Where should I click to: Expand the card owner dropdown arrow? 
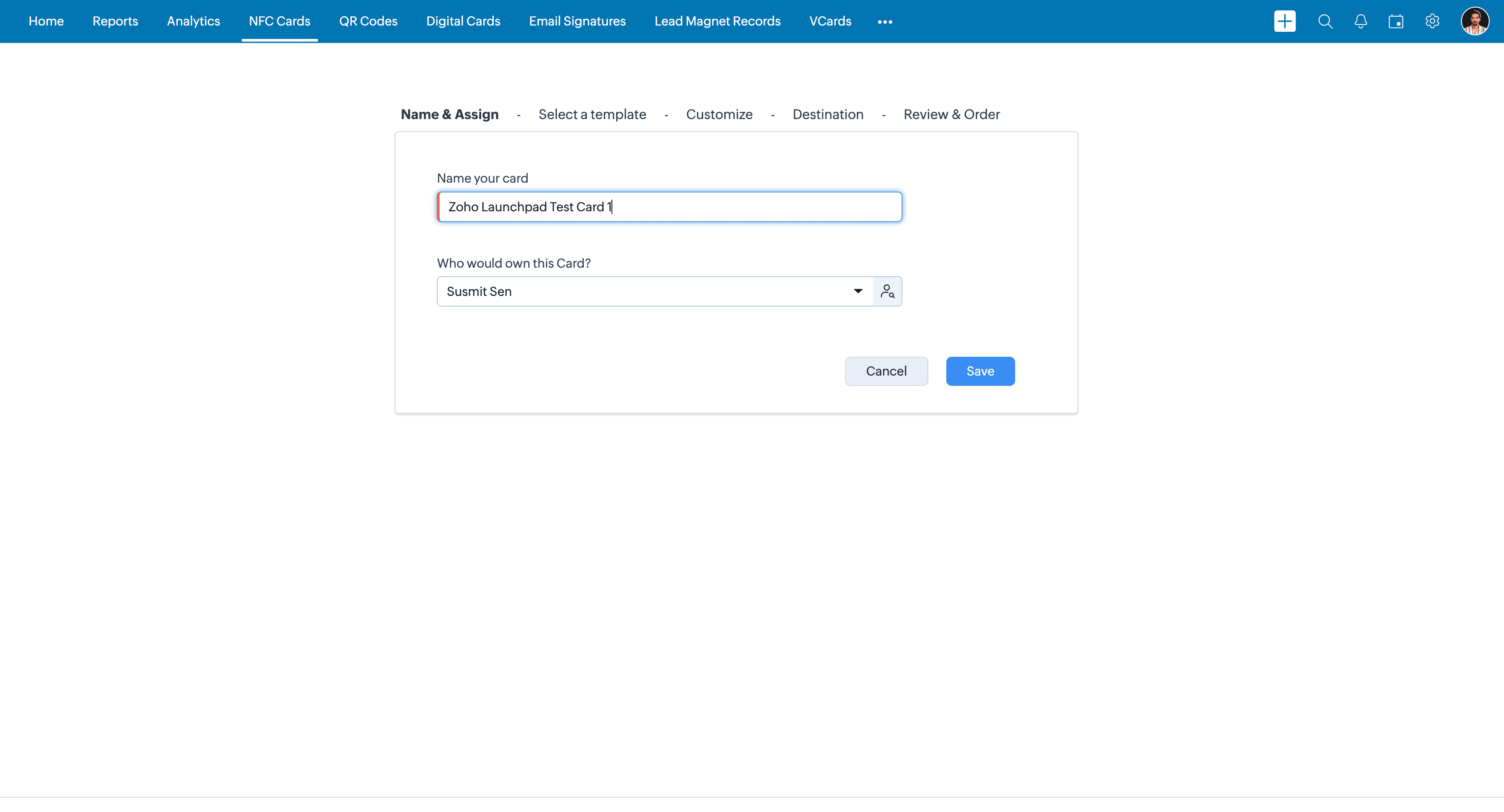point(858,291)
